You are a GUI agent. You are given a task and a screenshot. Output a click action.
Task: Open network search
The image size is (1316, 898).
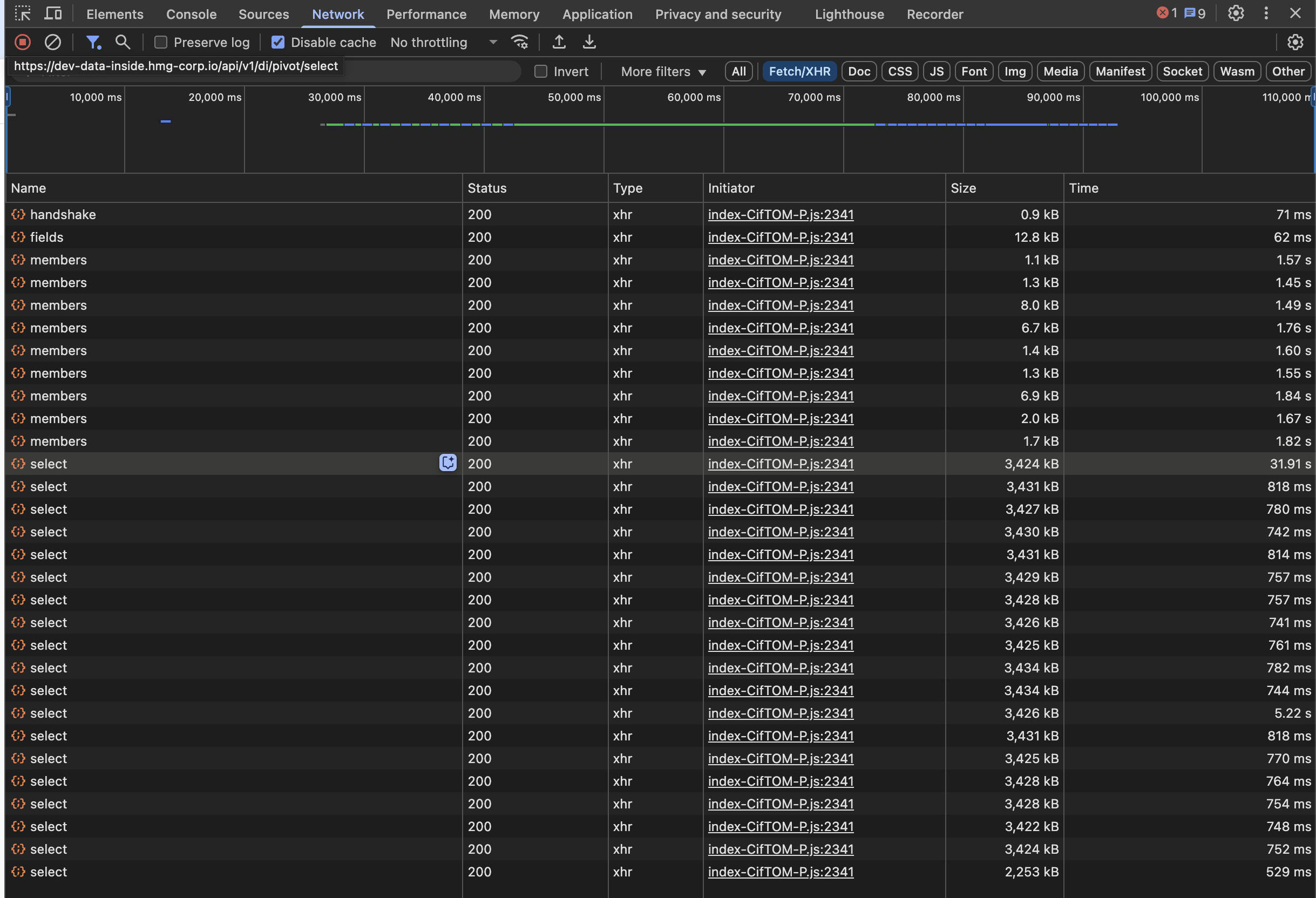pyautogui.click(x=123, y=42)
